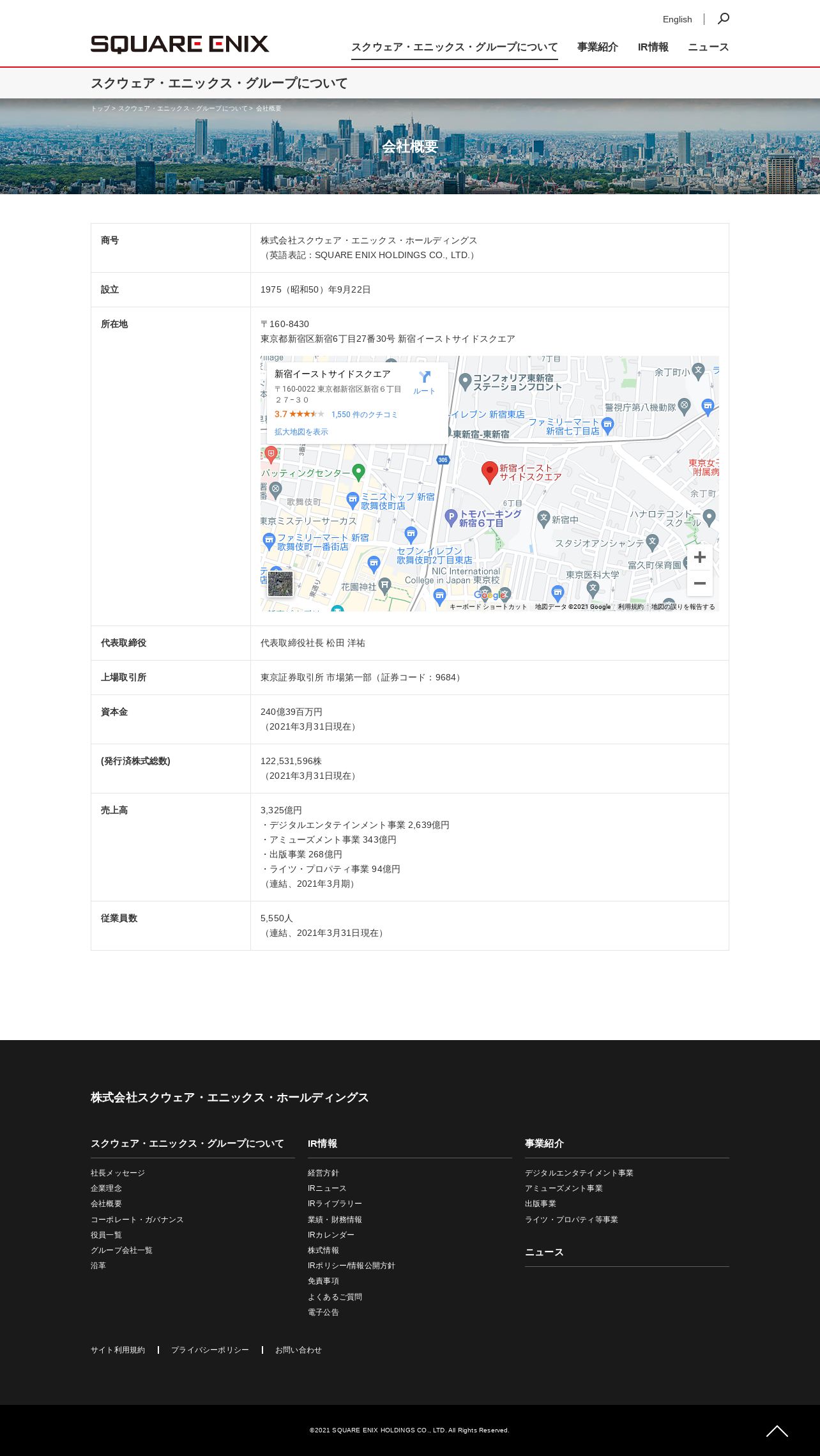
Task: Click 利用規約 link on the map
Action: point(630,607)
